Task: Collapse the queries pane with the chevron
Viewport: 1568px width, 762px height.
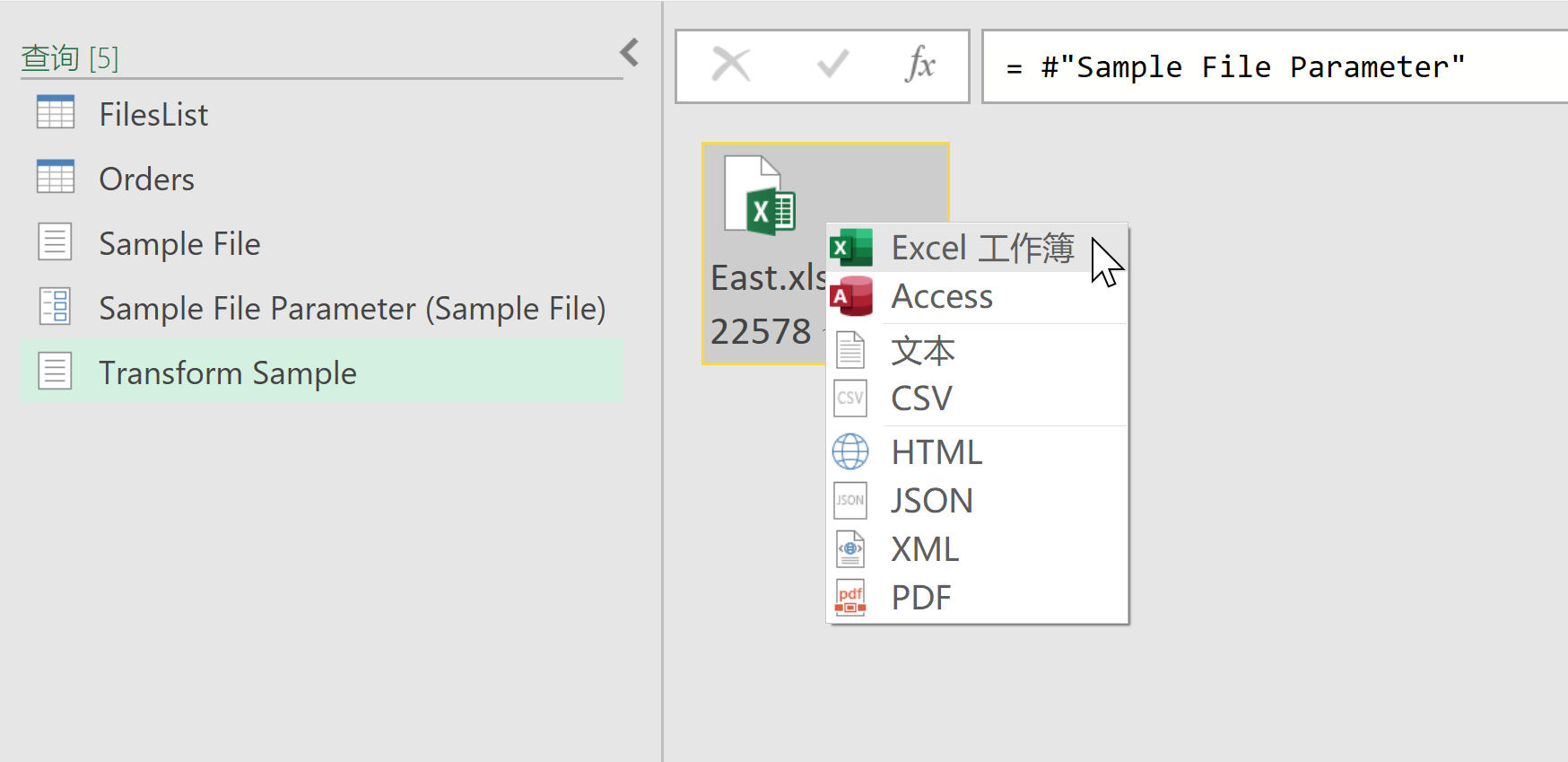Action: point(630,53)
